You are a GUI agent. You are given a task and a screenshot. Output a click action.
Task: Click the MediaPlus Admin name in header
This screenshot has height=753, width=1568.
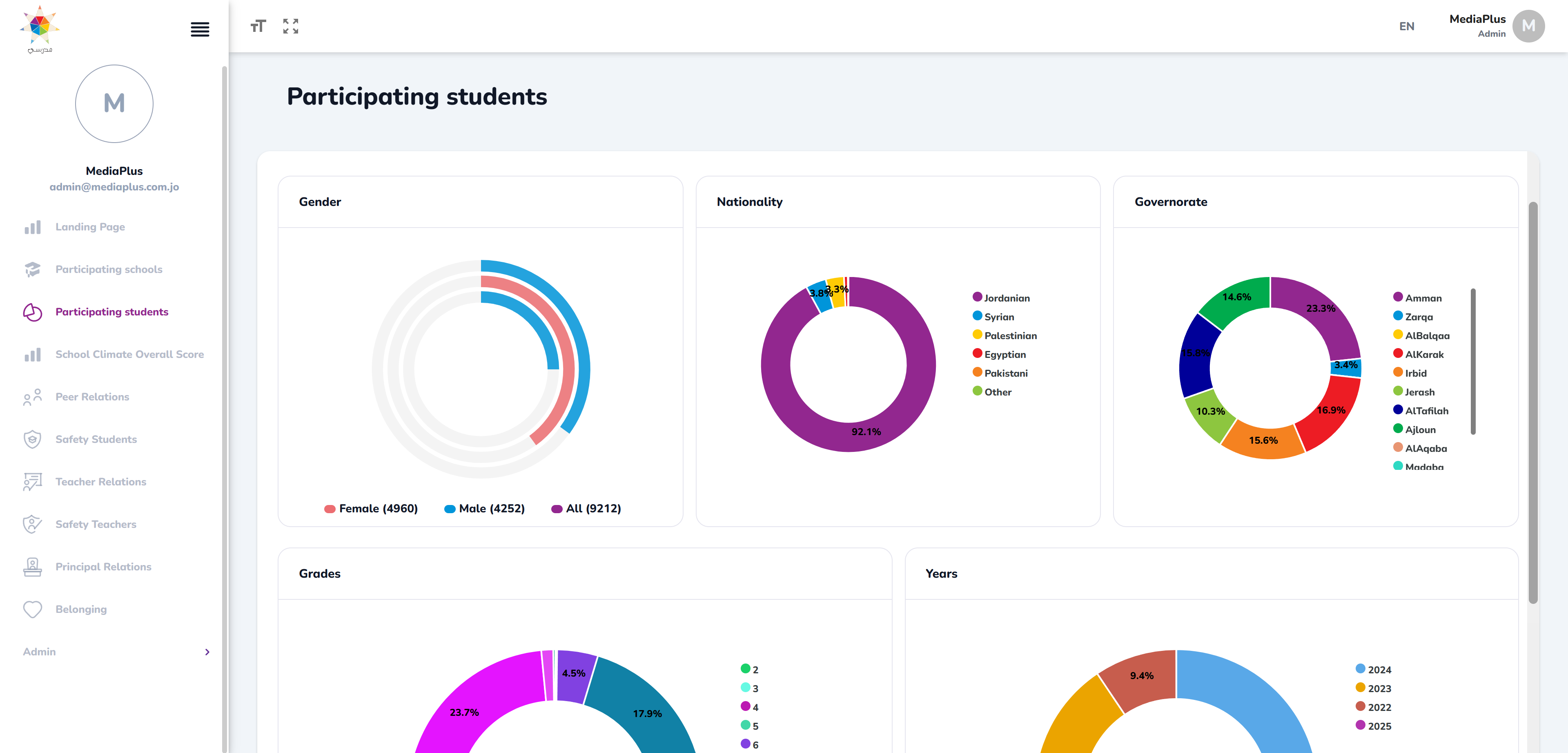1477,26
